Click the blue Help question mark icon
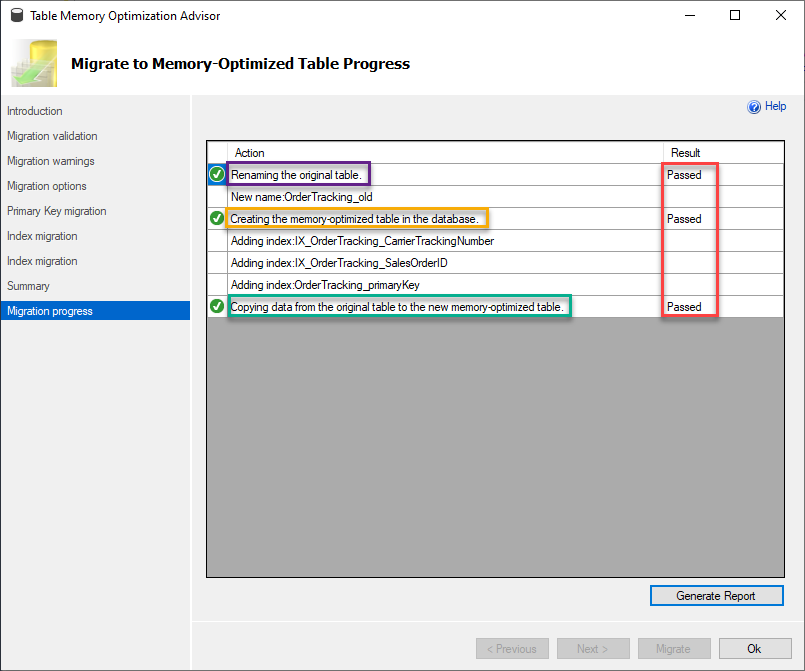805x671 pixels. pos(754,107)
